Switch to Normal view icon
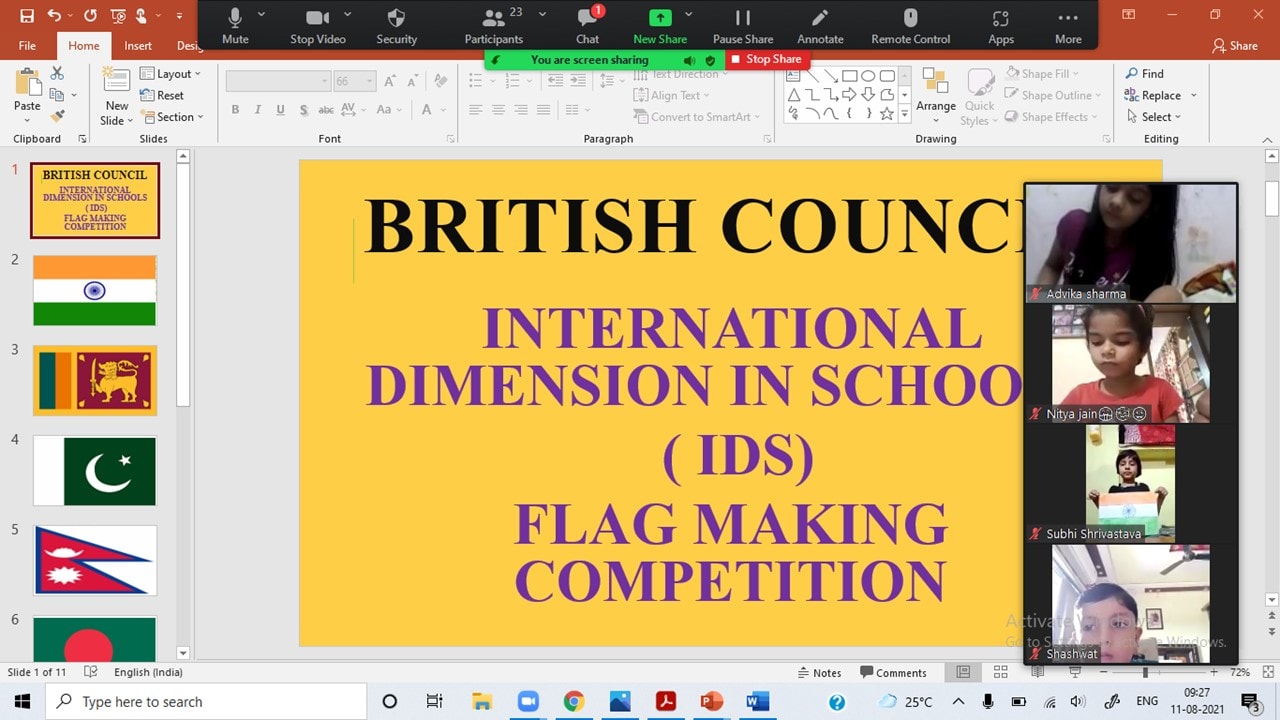 963,673
